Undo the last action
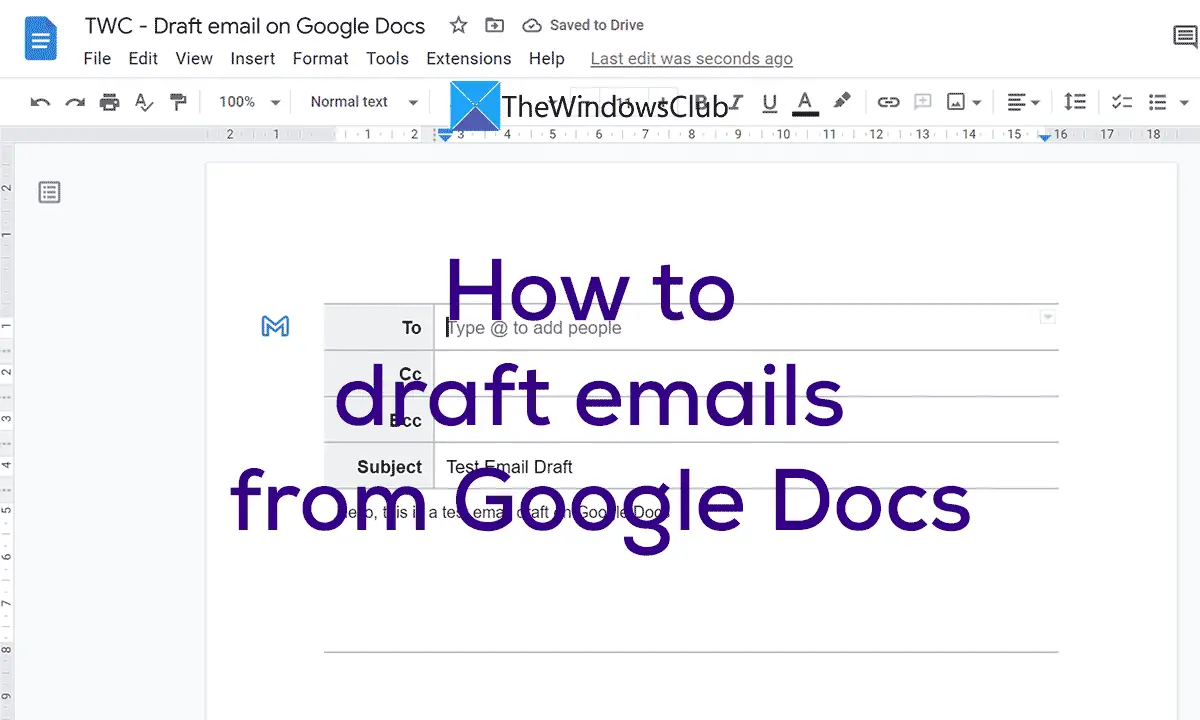This screenshot has width=1200, height=720. [x=41, y=102]
